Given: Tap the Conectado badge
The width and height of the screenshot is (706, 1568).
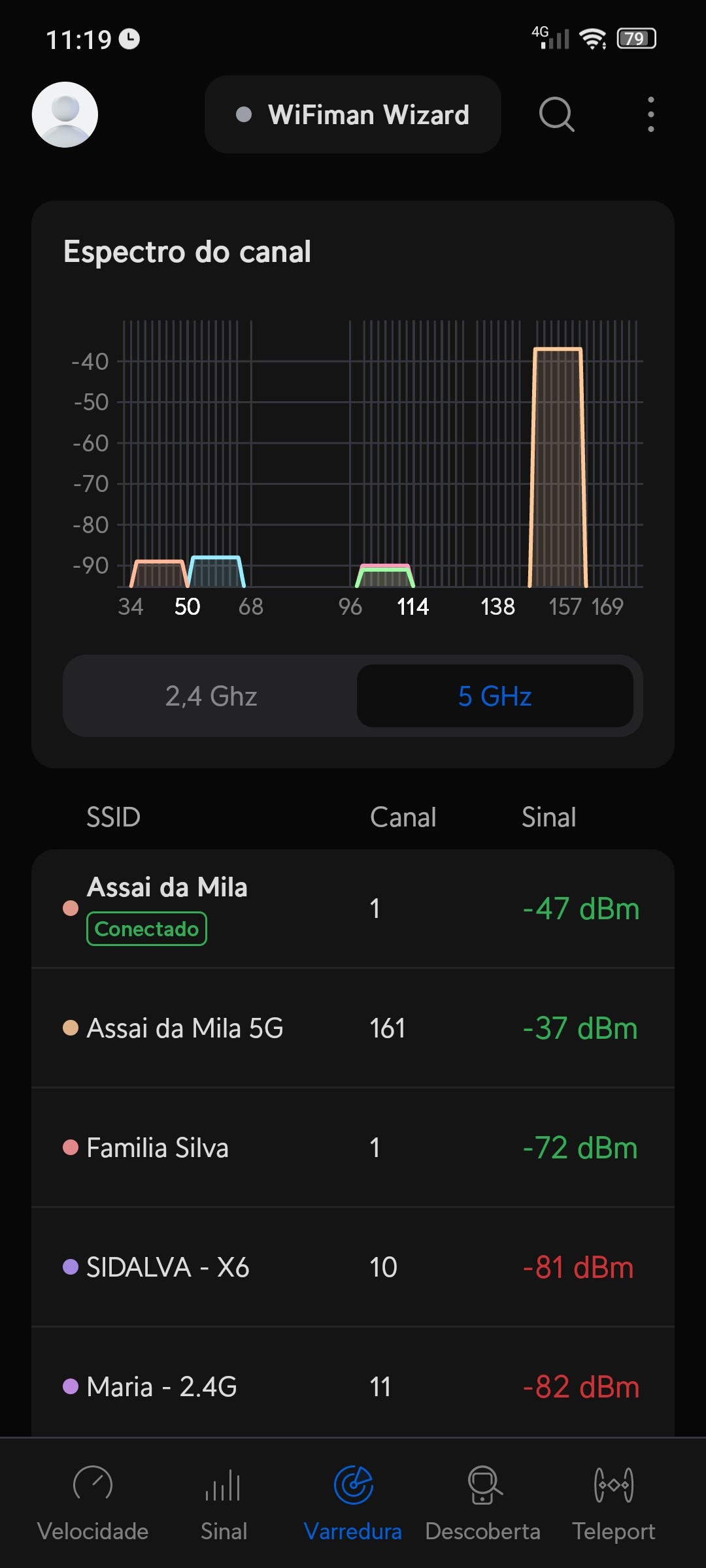Looking at the screenshot, I should (146, 928).
